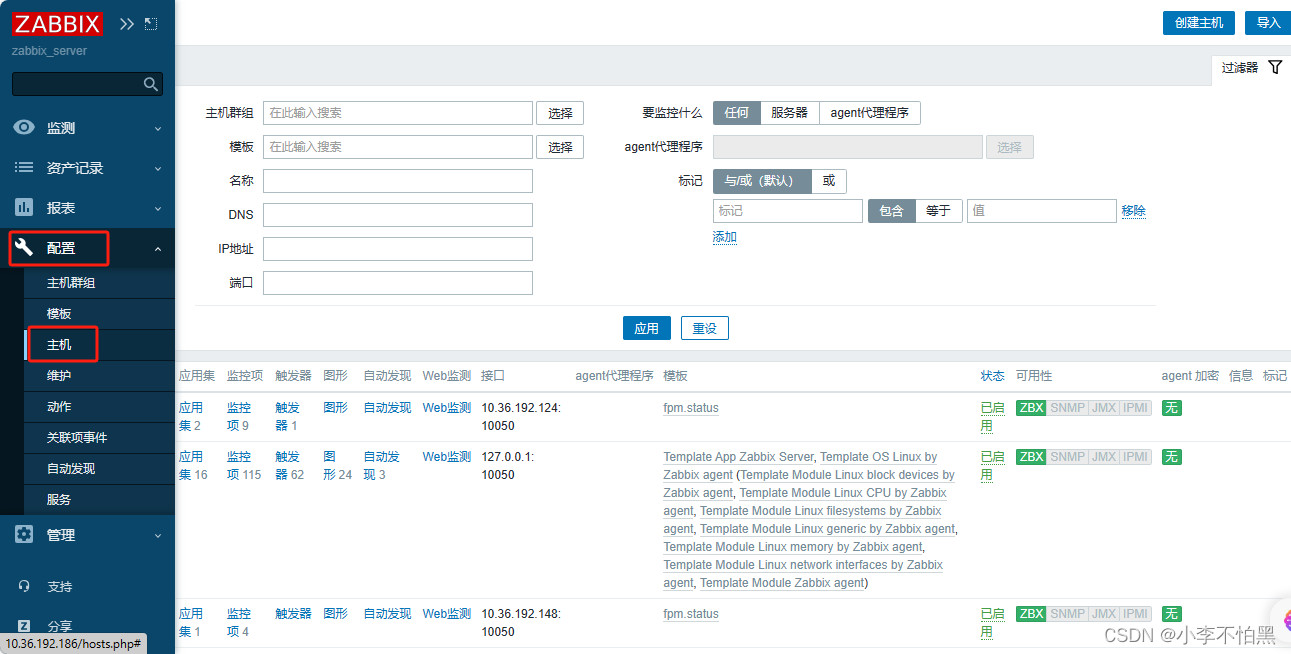Open 动作 in the sidebar
The width and height of the screenshot is (1291, 654).
pos(59,407)
